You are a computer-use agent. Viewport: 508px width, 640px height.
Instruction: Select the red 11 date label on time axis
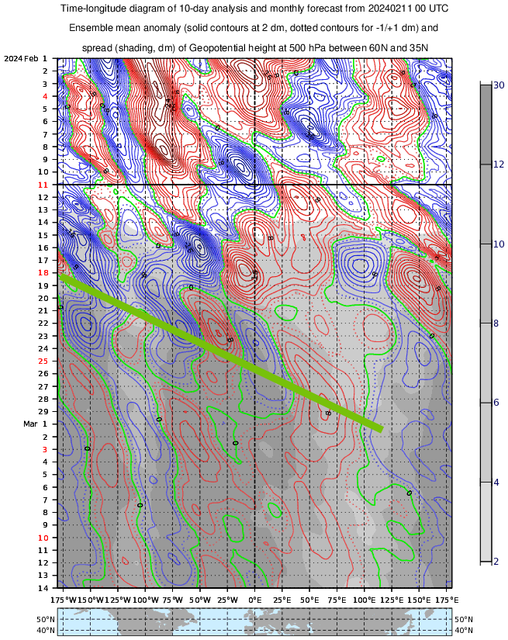click(43, 185)
